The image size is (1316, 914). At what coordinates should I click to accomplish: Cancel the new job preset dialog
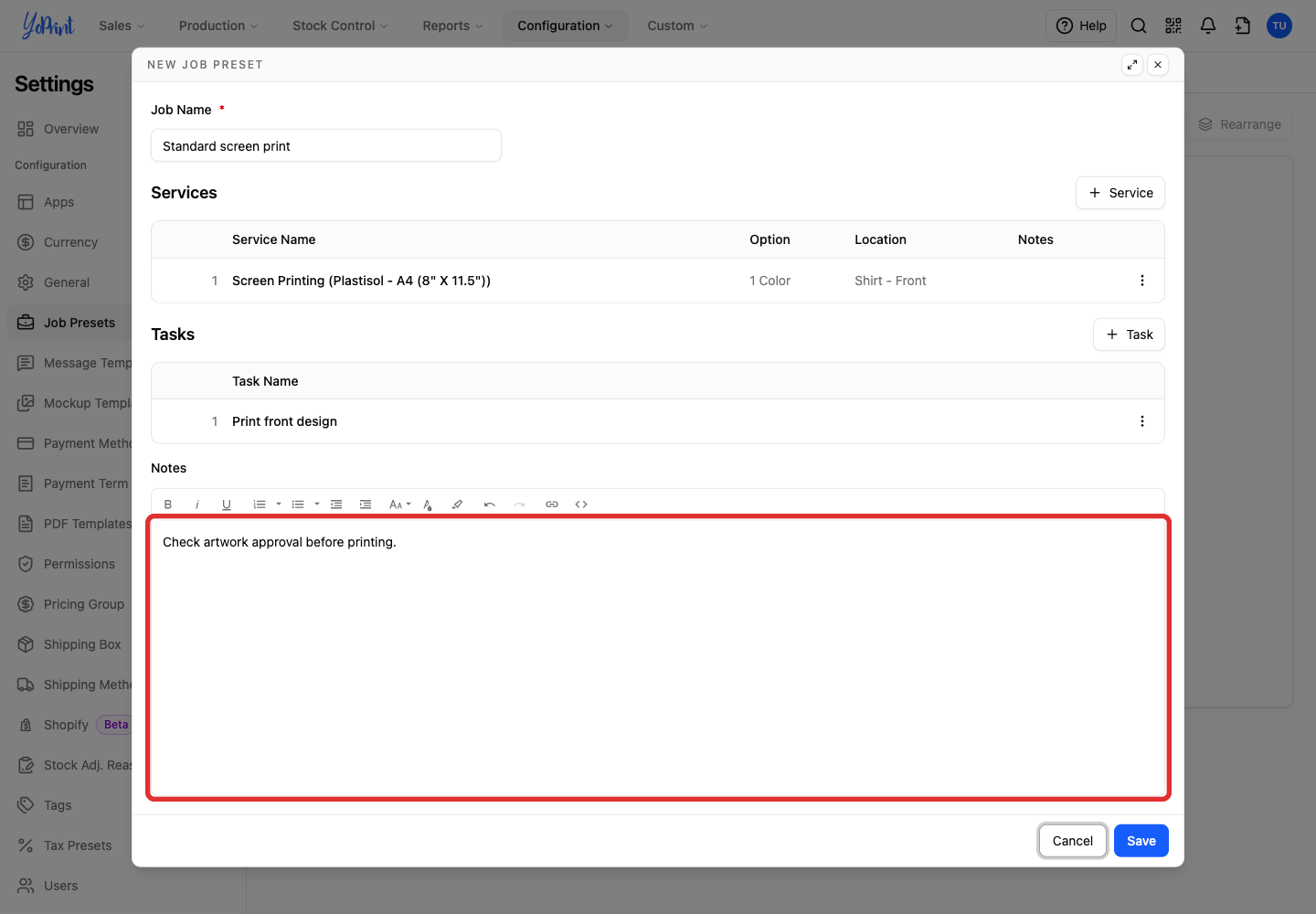point(1073,841)
